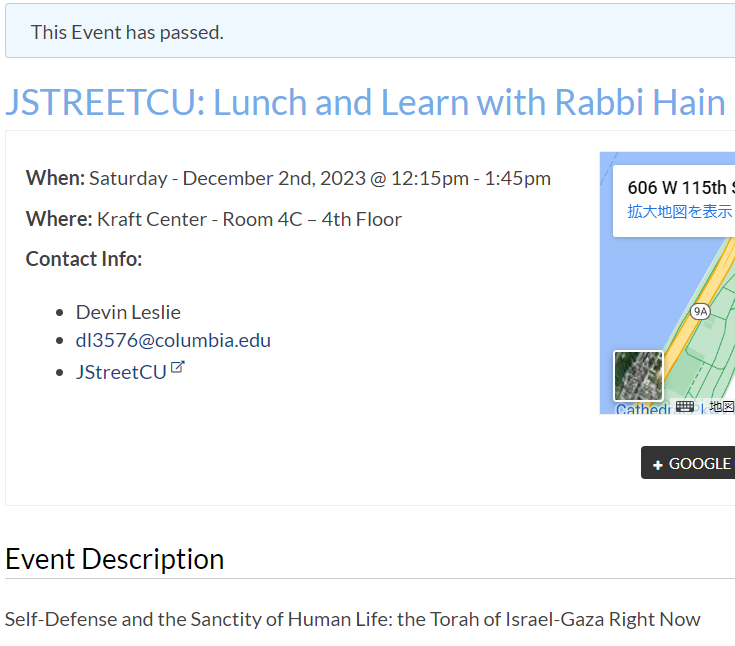Click the Kraft Center location text

tap(249, 219)
